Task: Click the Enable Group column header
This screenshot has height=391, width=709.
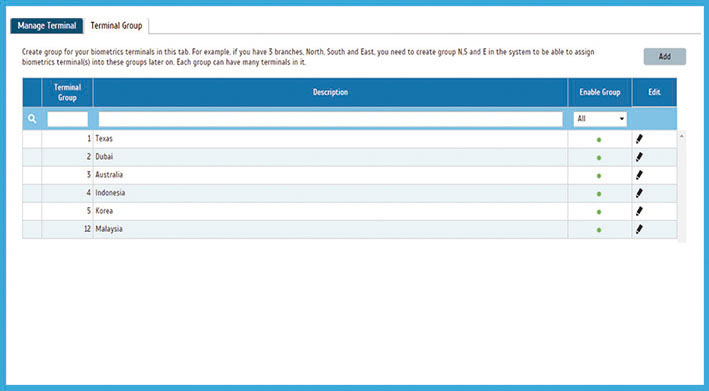Action: click(x=600, y=92)
